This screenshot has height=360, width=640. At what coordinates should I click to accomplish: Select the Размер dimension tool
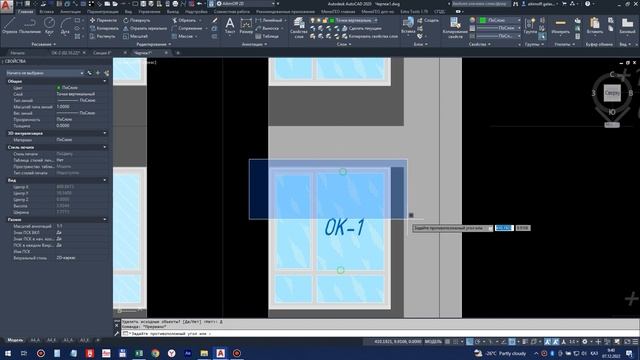click(x=246, y=25)
